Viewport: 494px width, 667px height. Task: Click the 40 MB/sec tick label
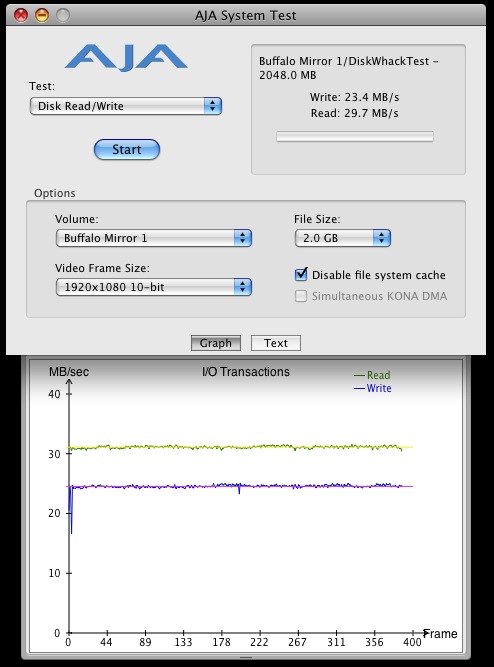tap(54, 394)
